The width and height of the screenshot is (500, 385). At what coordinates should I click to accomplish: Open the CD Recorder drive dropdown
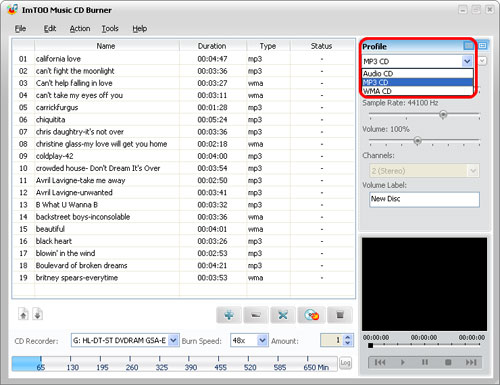tap(173, 340)
